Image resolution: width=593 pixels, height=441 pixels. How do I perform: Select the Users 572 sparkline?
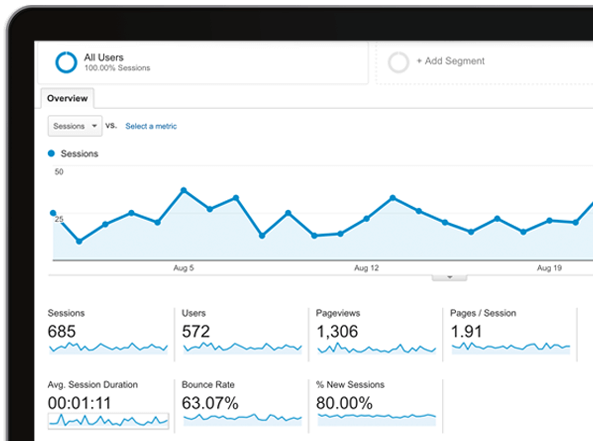242,348
